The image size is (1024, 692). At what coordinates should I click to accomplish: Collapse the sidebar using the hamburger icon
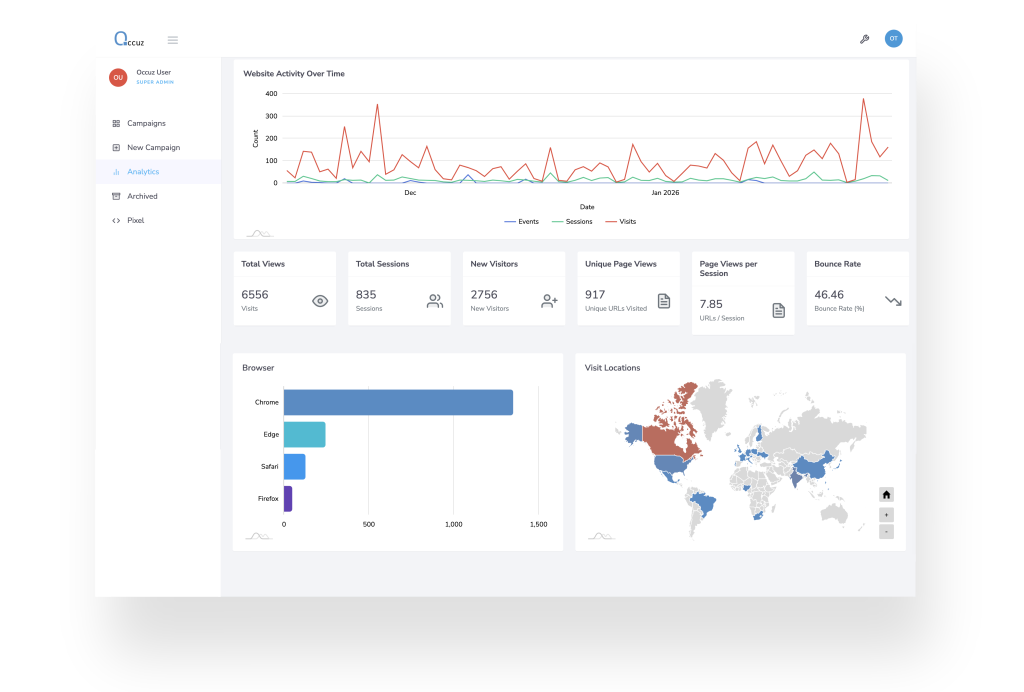coord(172,39)
